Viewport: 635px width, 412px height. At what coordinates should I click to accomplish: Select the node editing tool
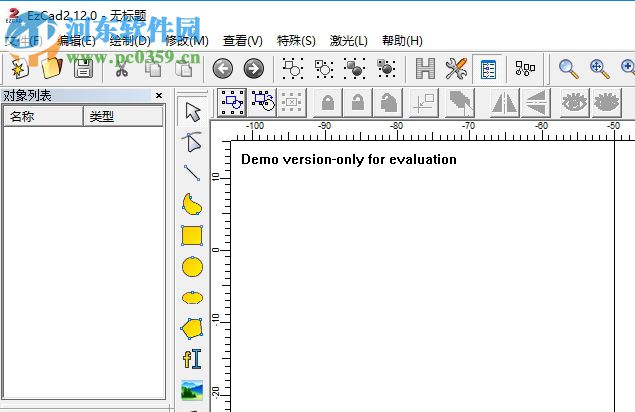[192, 142]
